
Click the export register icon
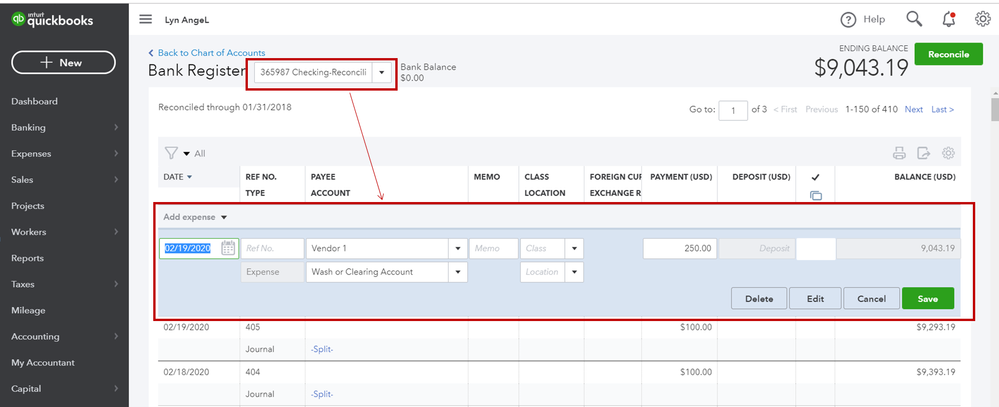[x=923, y=153]
